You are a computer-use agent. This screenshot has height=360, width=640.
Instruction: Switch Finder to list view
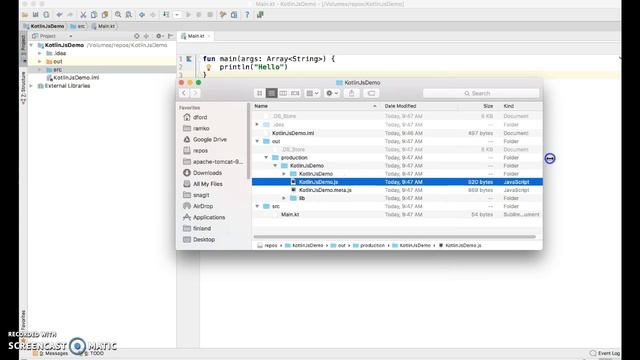coord(271,93)
